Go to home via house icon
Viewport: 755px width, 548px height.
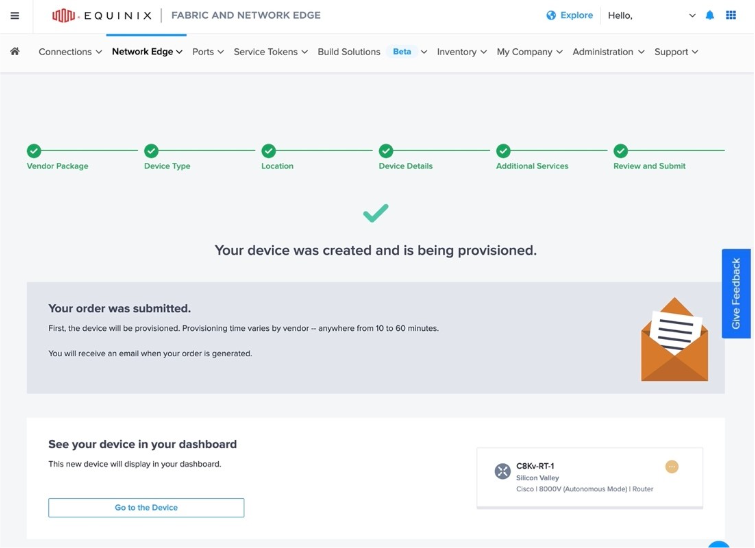tap(15, 51)
